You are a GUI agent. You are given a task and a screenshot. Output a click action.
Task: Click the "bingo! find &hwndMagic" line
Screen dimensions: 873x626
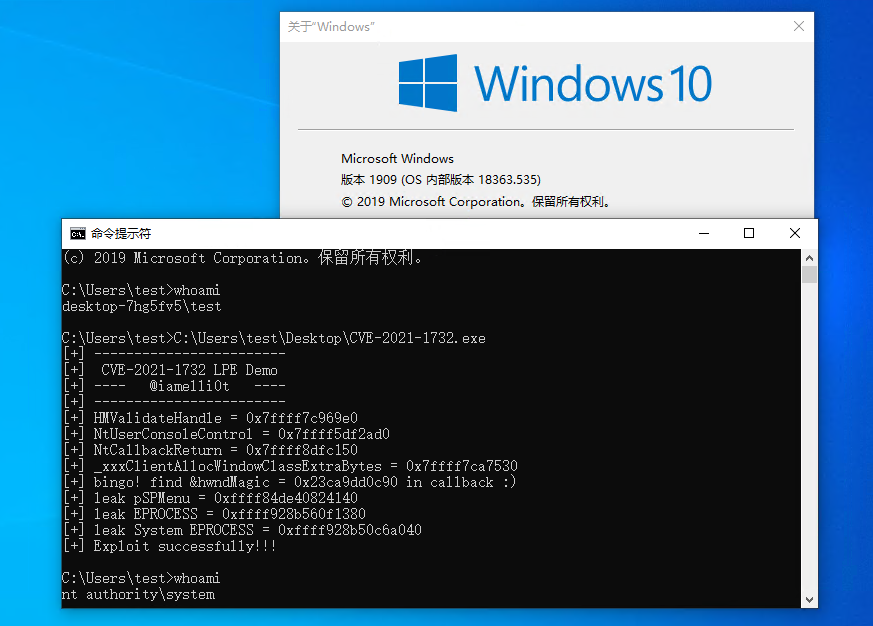[290, 482]
